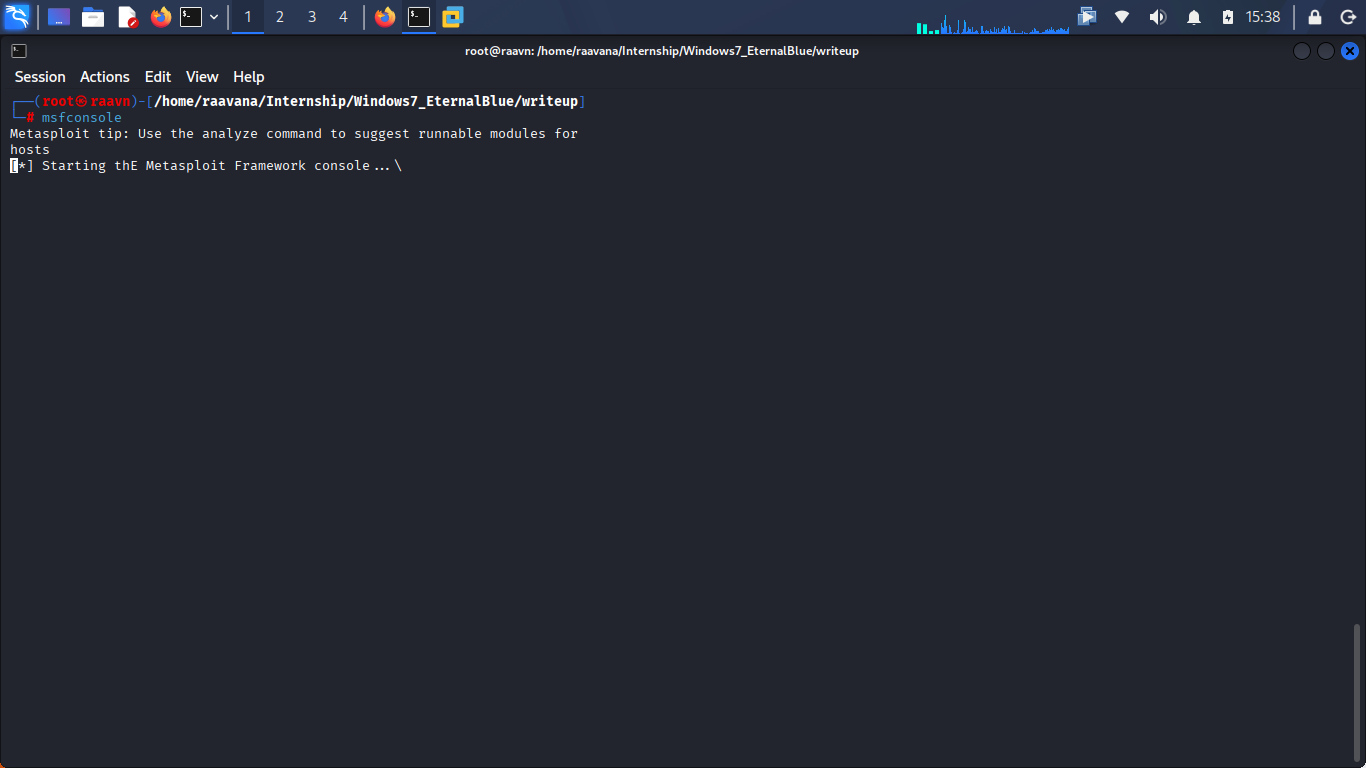Minimize the terminal window
The height and width of the screenshot is (768, 1366).
pyautogui.click(x=1302, y=51)
